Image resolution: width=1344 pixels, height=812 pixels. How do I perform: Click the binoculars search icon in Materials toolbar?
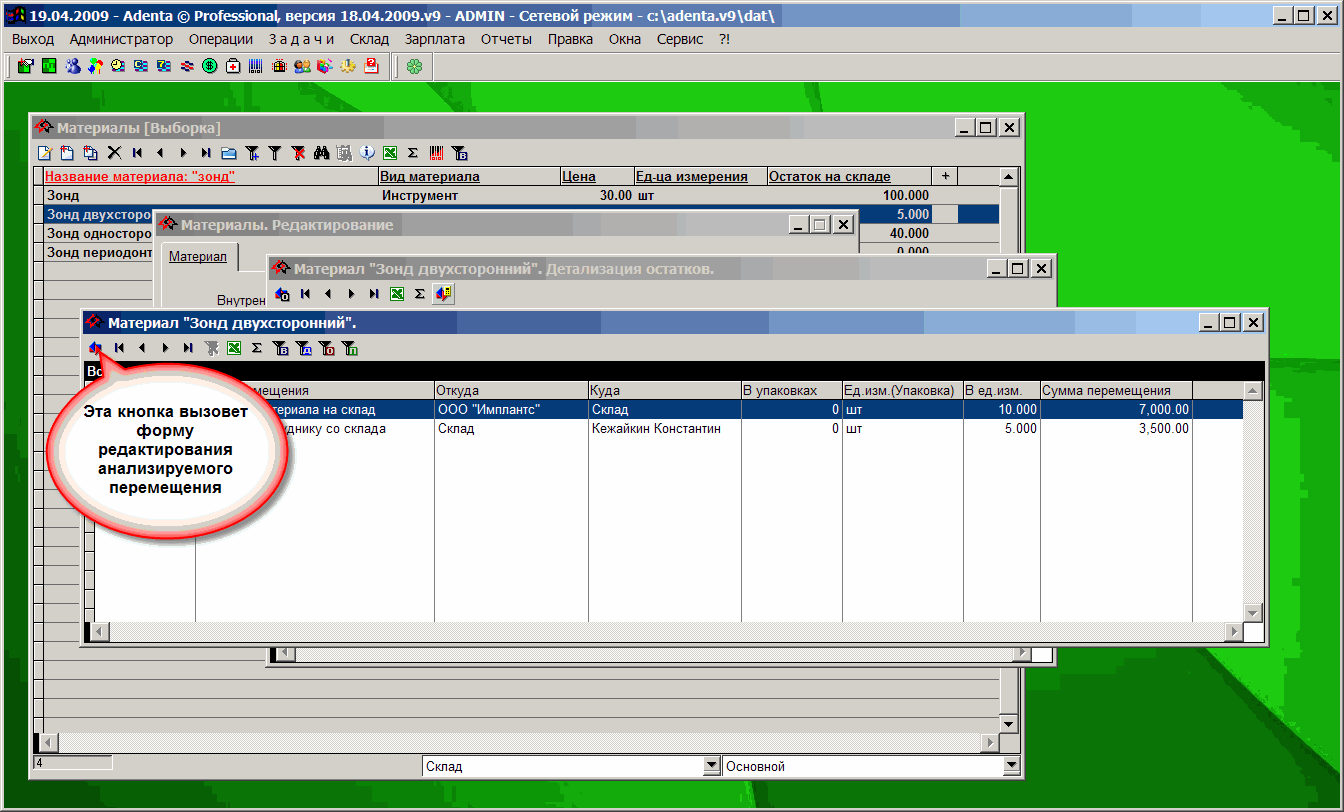(x=321, y=153)
